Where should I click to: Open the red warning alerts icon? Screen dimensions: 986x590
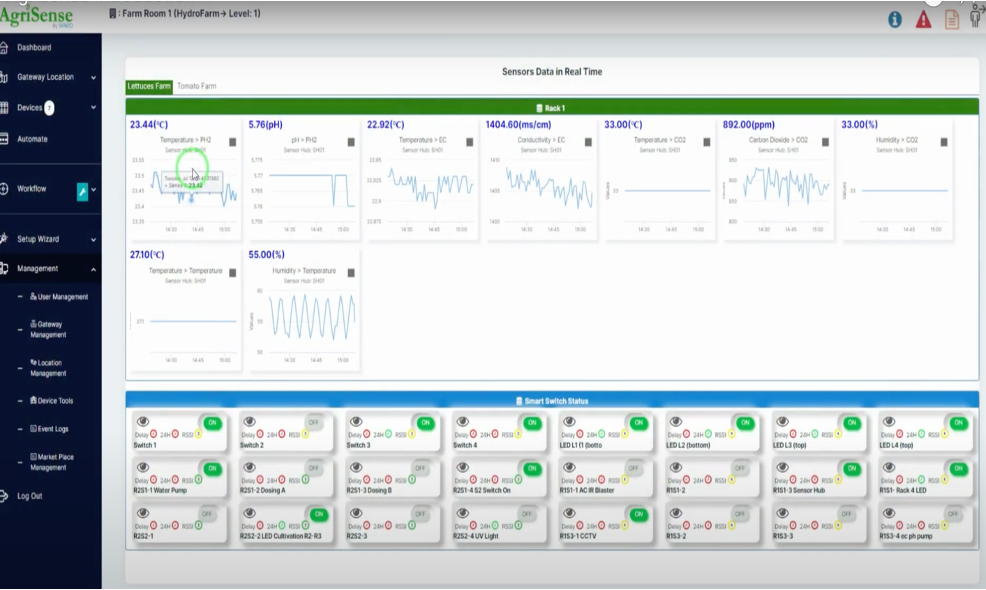tap(923, 19)
